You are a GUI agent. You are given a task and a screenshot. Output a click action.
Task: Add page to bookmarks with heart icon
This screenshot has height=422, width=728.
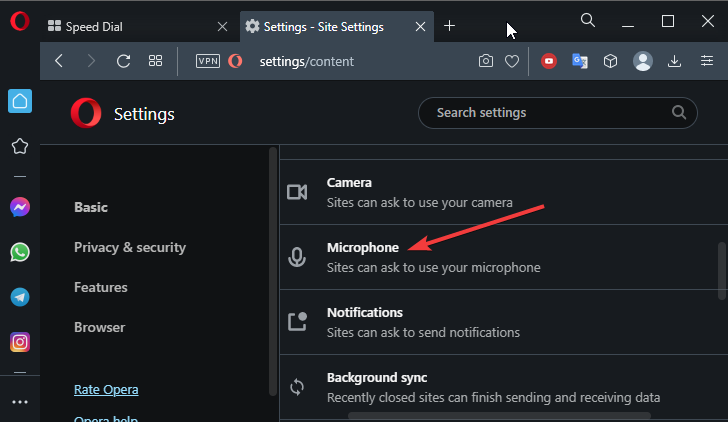[x=512, y=61]
